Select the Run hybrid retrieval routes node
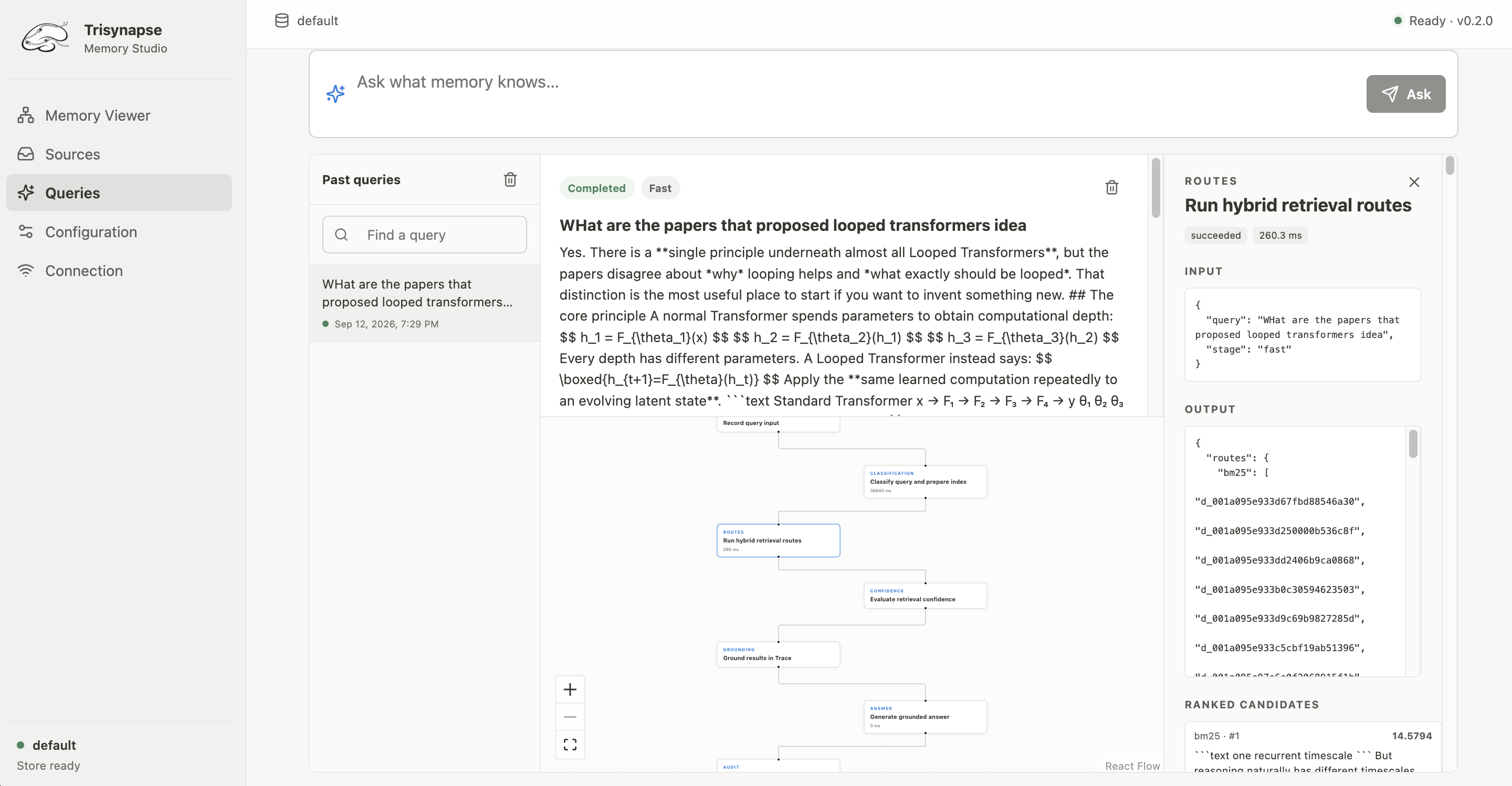 (778, 540)
